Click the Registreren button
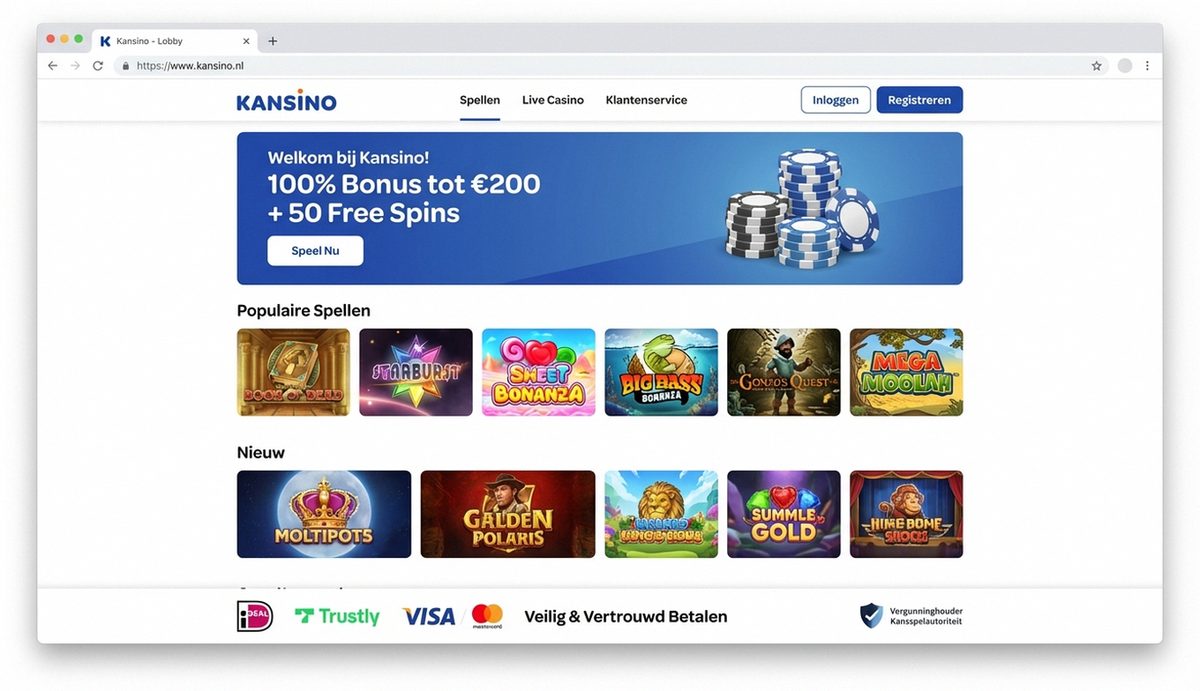1200x691 pixels. pyautogui.click(x=920, y=100)
